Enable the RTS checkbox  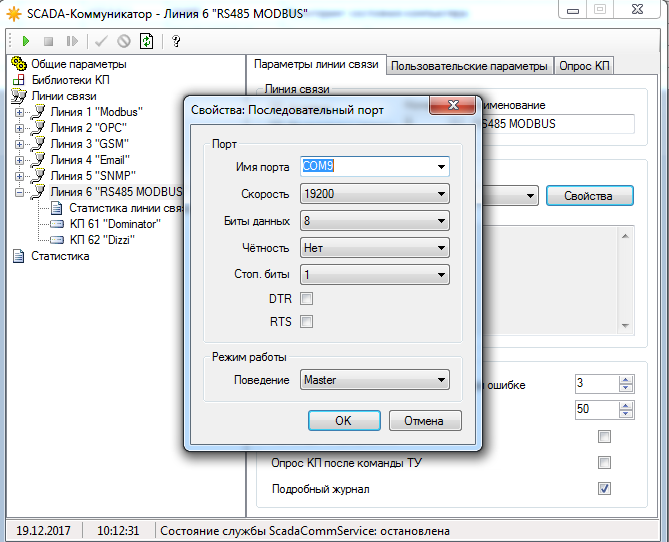tap(307, 321)
